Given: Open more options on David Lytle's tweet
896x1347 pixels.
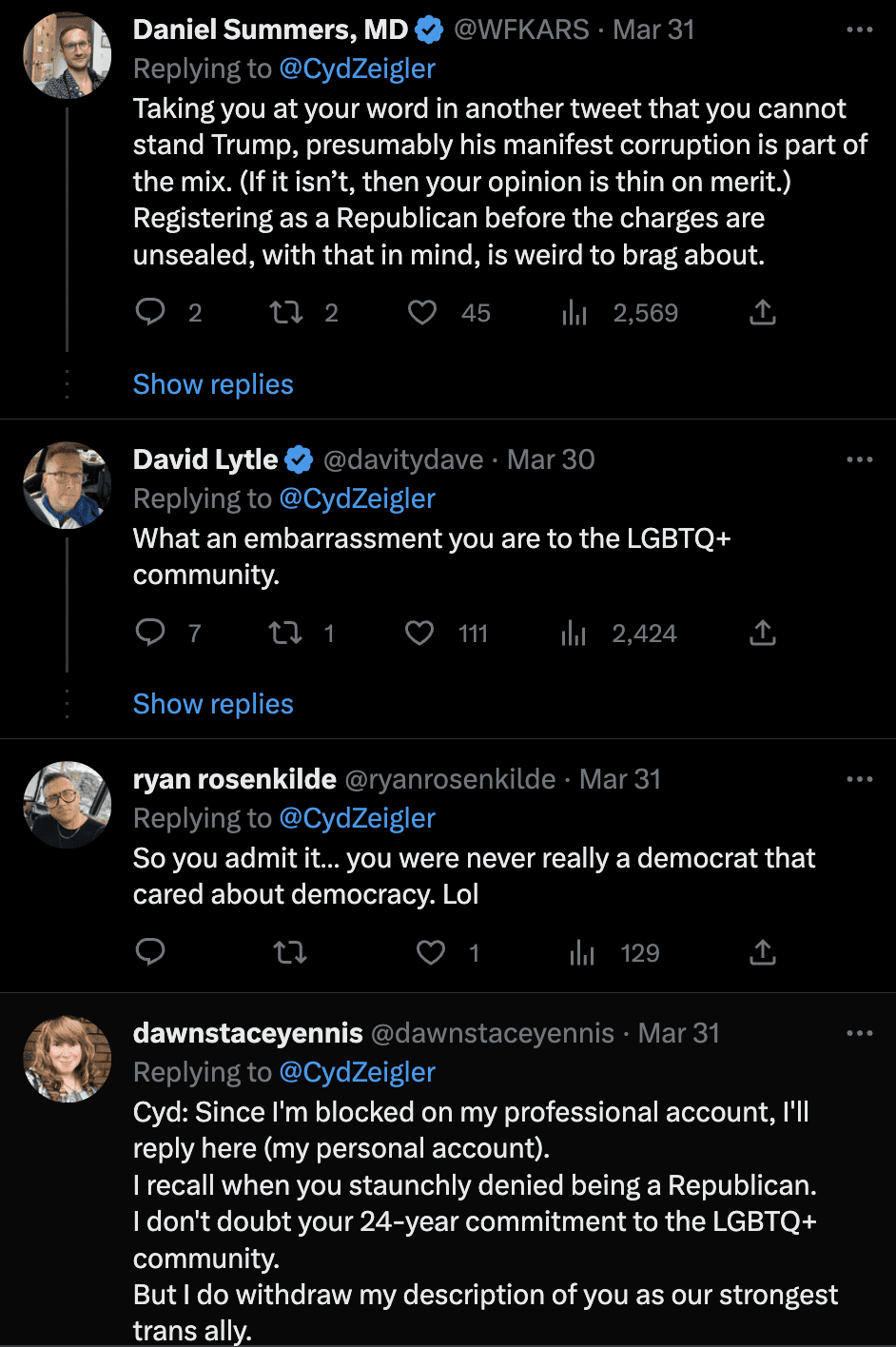Looking at the screenshot, I should coord(859,459).
